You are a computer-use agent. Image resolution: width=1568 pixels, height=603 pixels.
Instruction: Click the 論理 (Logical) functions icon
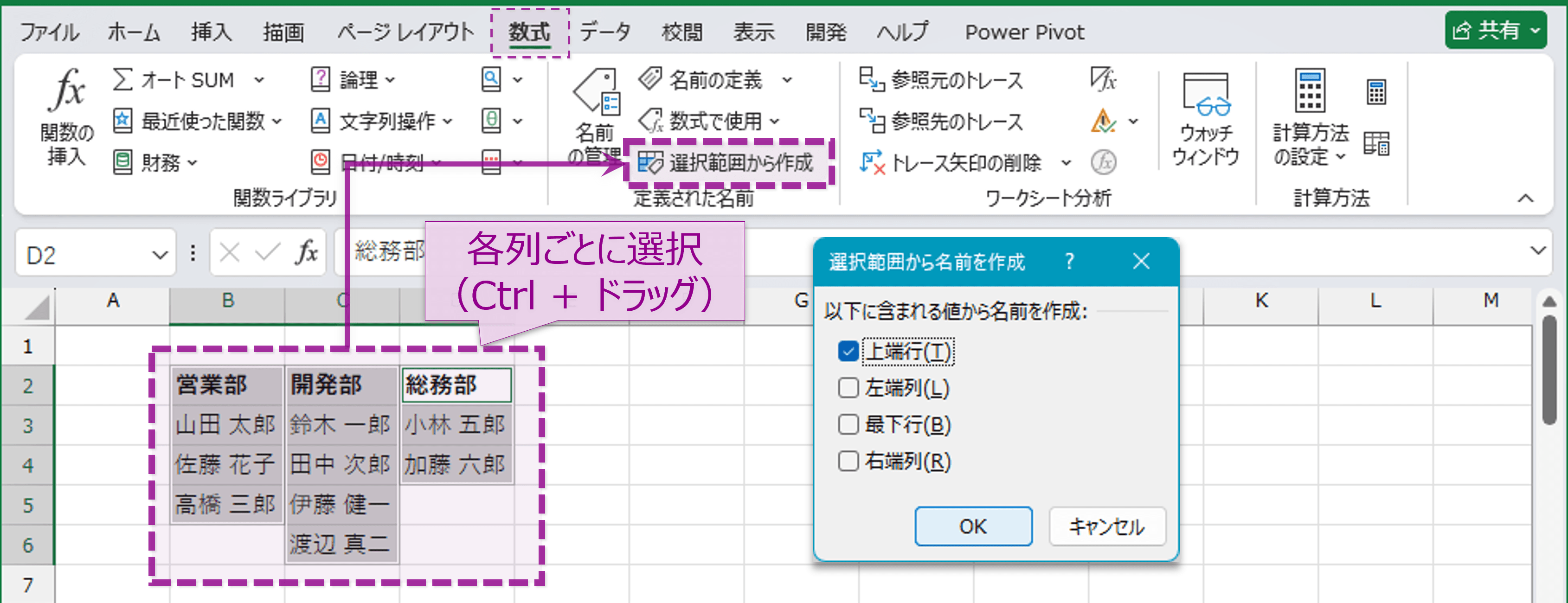pyautogui.click(x=321, y=79)
